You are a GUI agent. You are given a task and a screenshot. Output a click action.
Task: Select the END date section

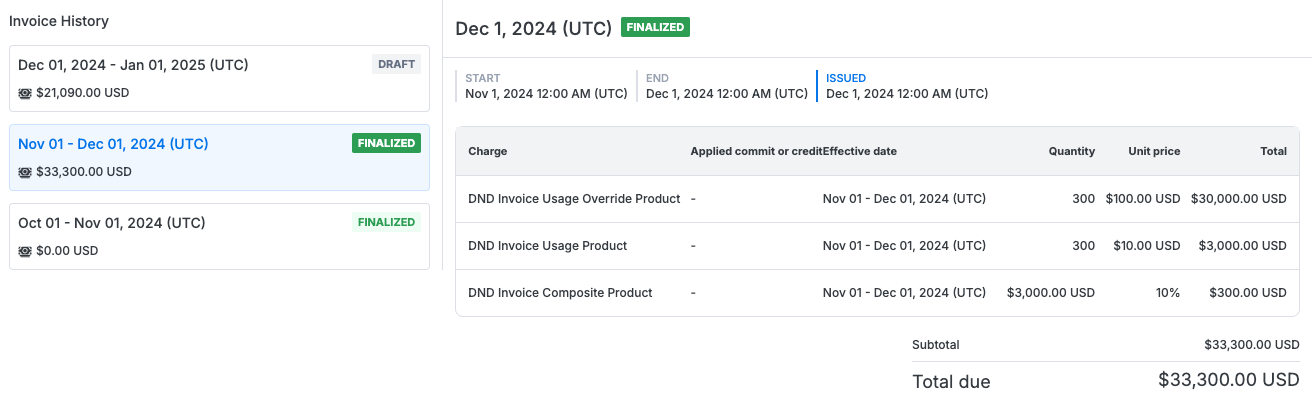[726, 86]
